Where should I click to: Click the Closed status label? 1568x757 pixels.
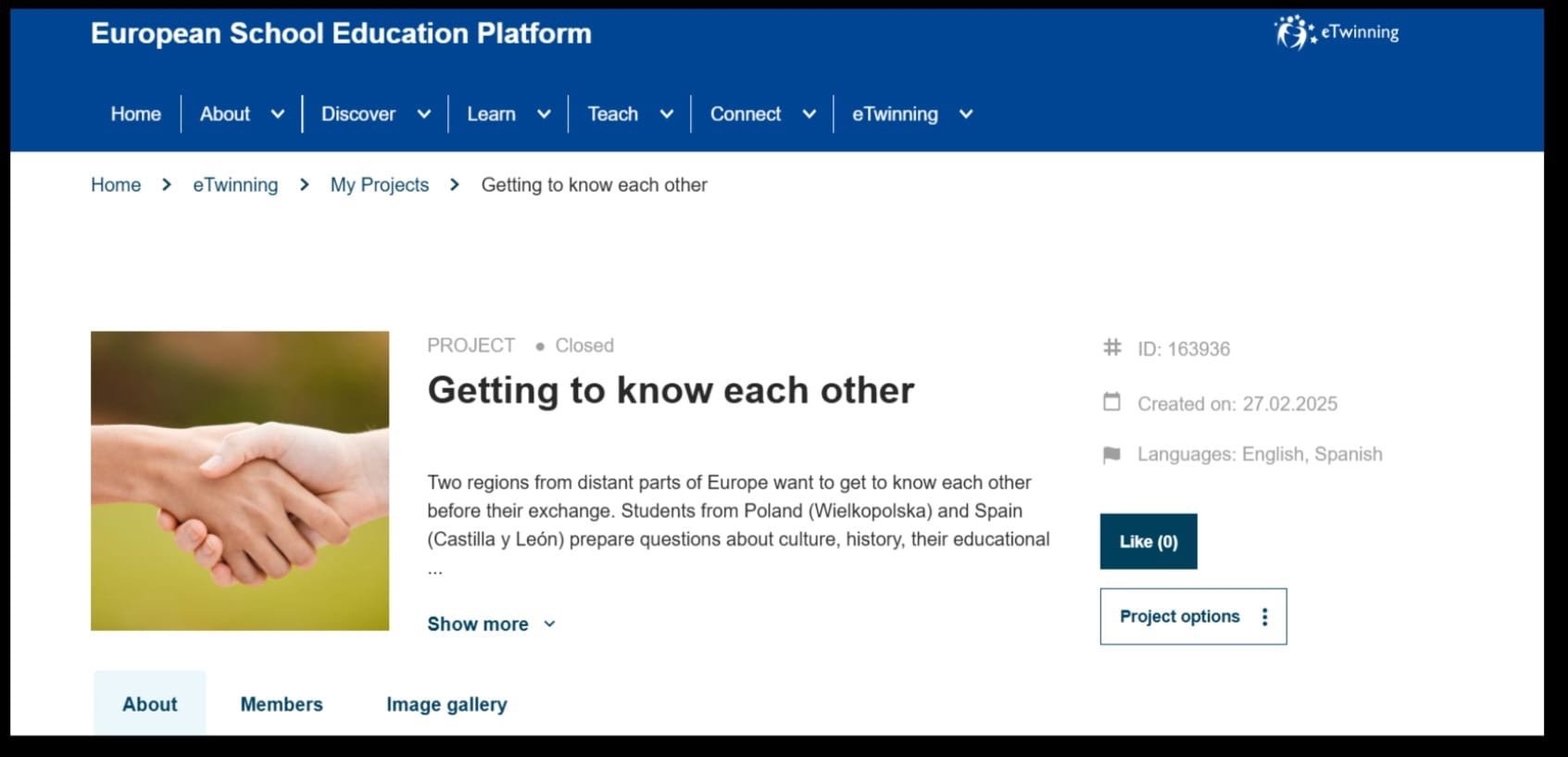[x=584, y=346]
